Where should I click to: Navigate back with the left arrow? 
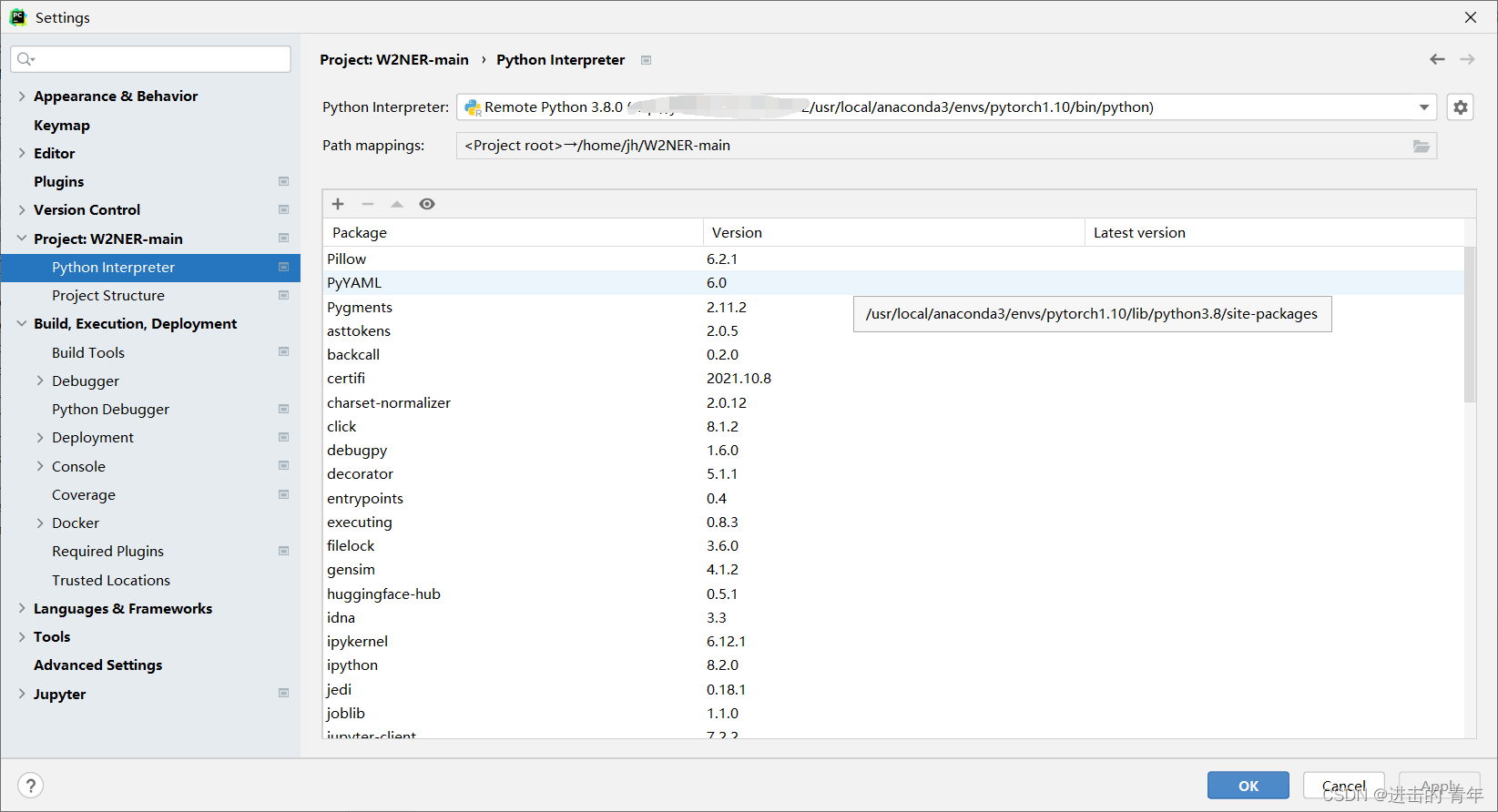[1437, 59]
